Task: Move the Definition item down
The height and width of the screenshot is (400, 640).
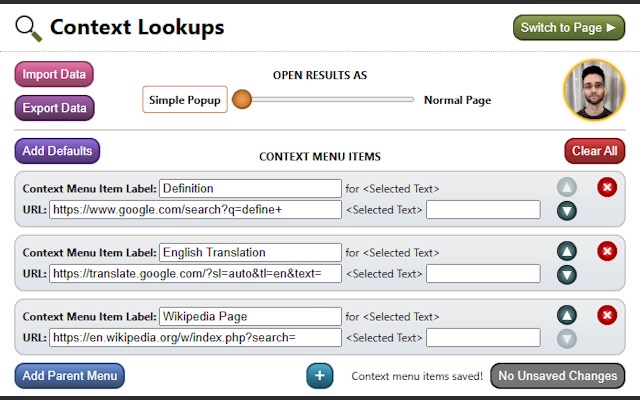Action: pos(567,210)
